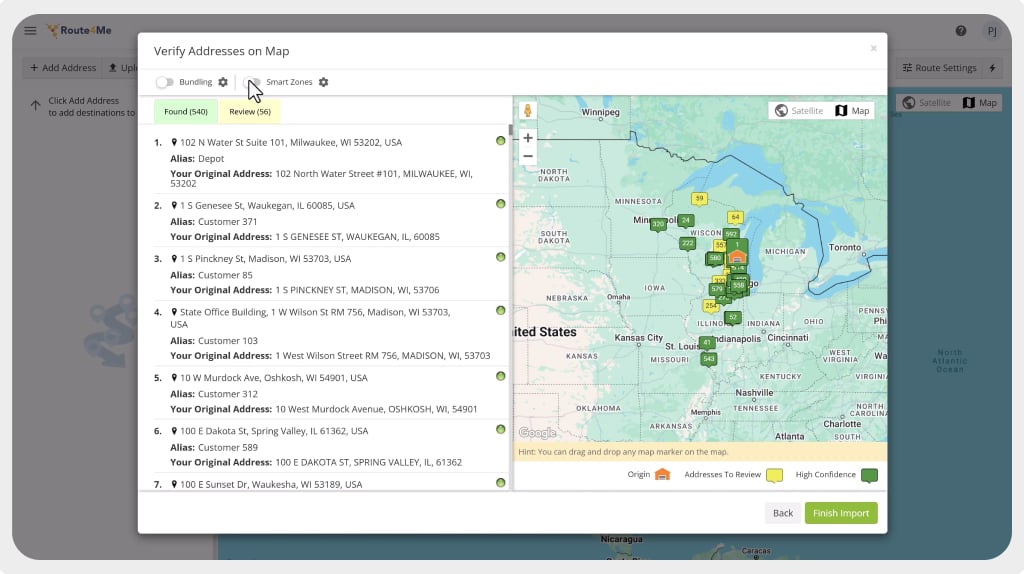Close the Verify Addresses dialog
The image size is (1024, 574).
tap(873, 48)
